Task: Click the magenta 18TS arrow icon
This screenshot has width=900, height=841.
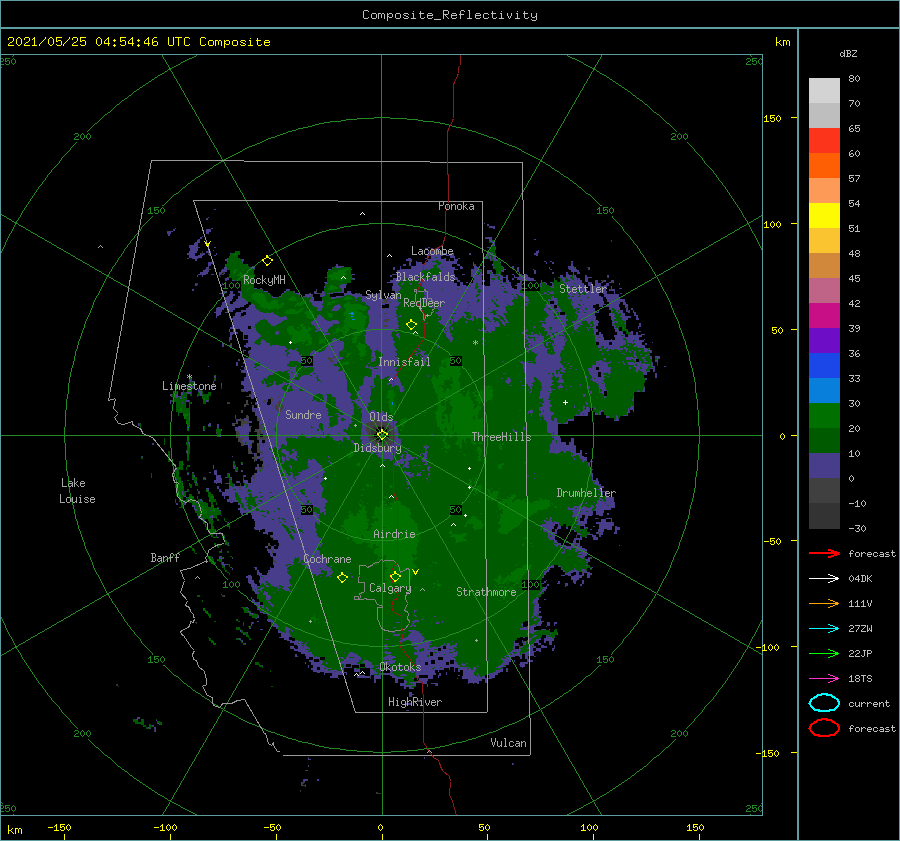Action: point(824,679)
